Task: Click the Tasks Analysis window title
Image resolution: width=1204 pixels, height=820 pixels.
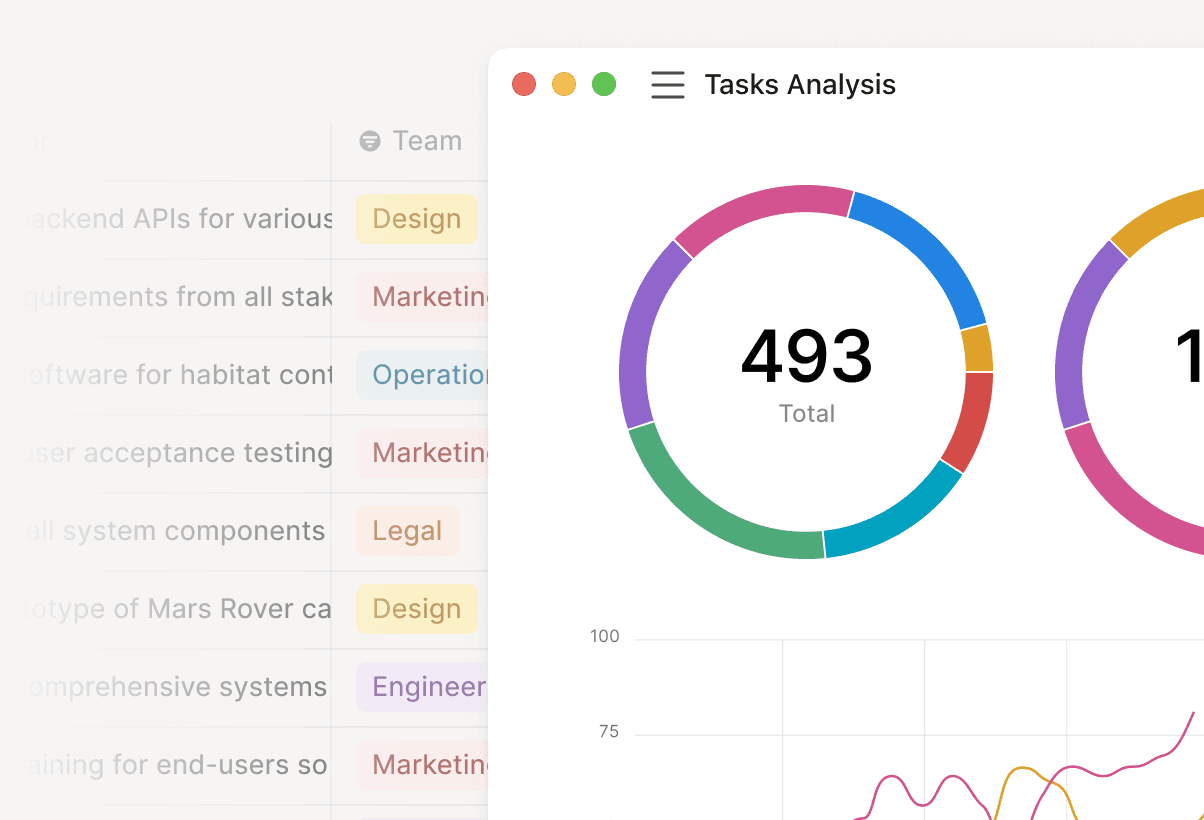Action: [x=799, y=85]
